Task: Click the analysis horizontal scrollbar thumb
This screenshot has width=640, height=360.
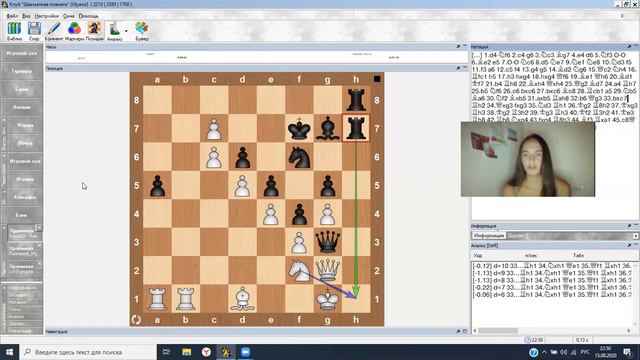Action: [498, 331]
